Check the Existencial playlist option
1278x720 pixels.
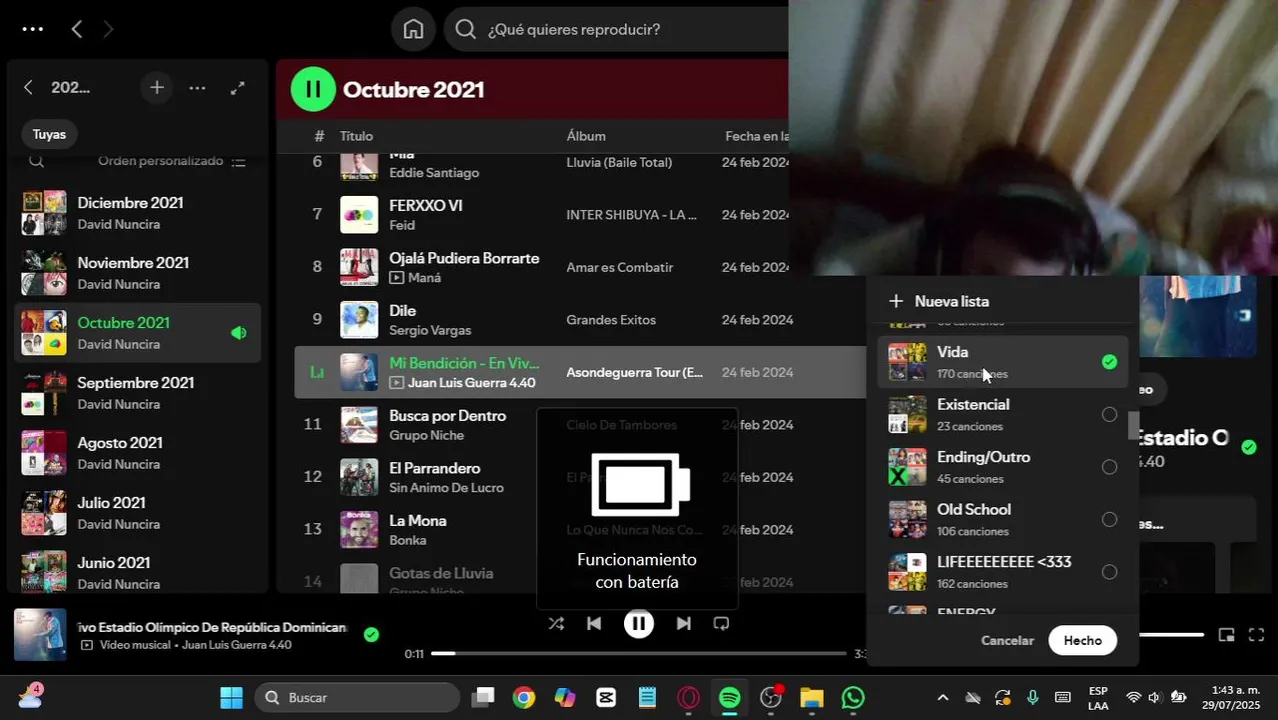pyautogui.click(x=1109, y=414)
